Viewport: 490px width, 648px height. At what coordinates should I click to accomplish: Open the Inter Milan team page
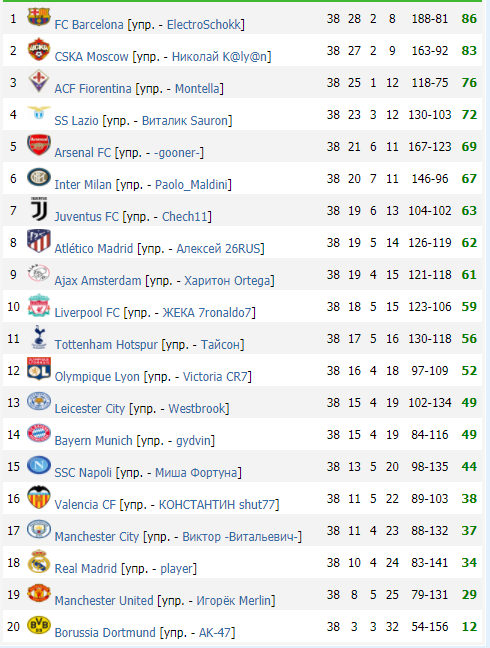point(83,184)
